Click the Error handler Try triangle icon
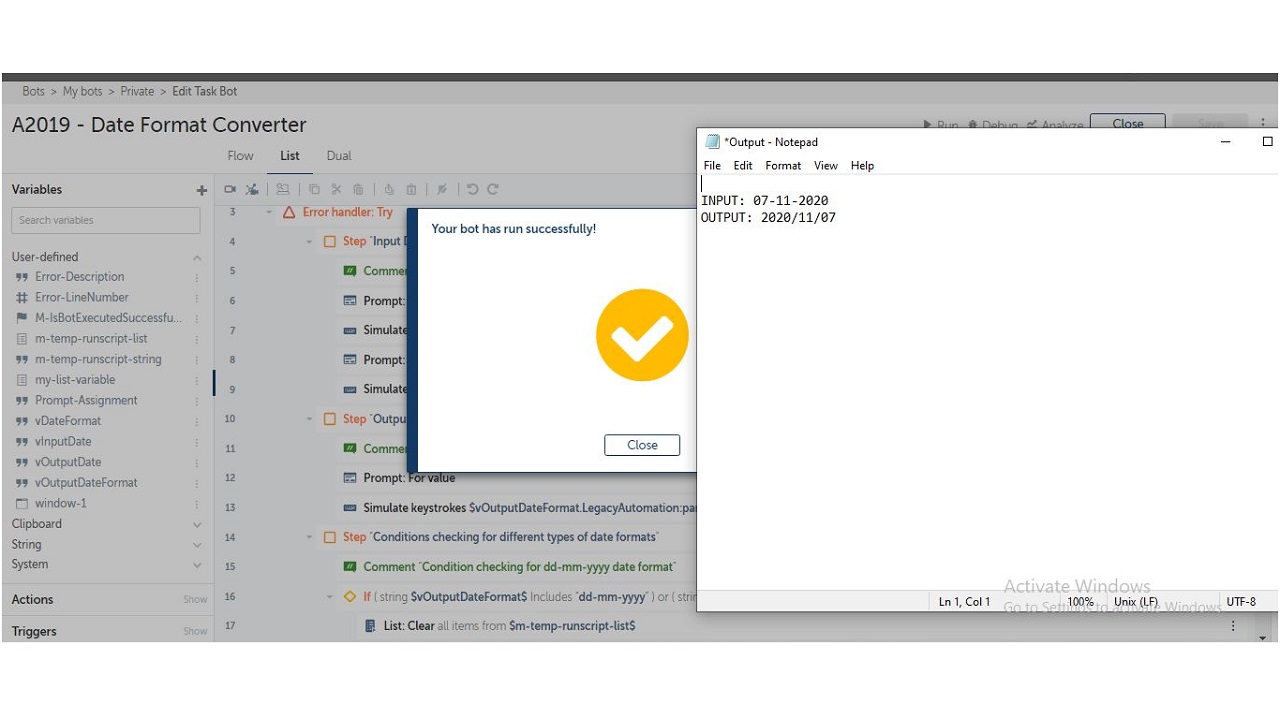 pos(289,212)
